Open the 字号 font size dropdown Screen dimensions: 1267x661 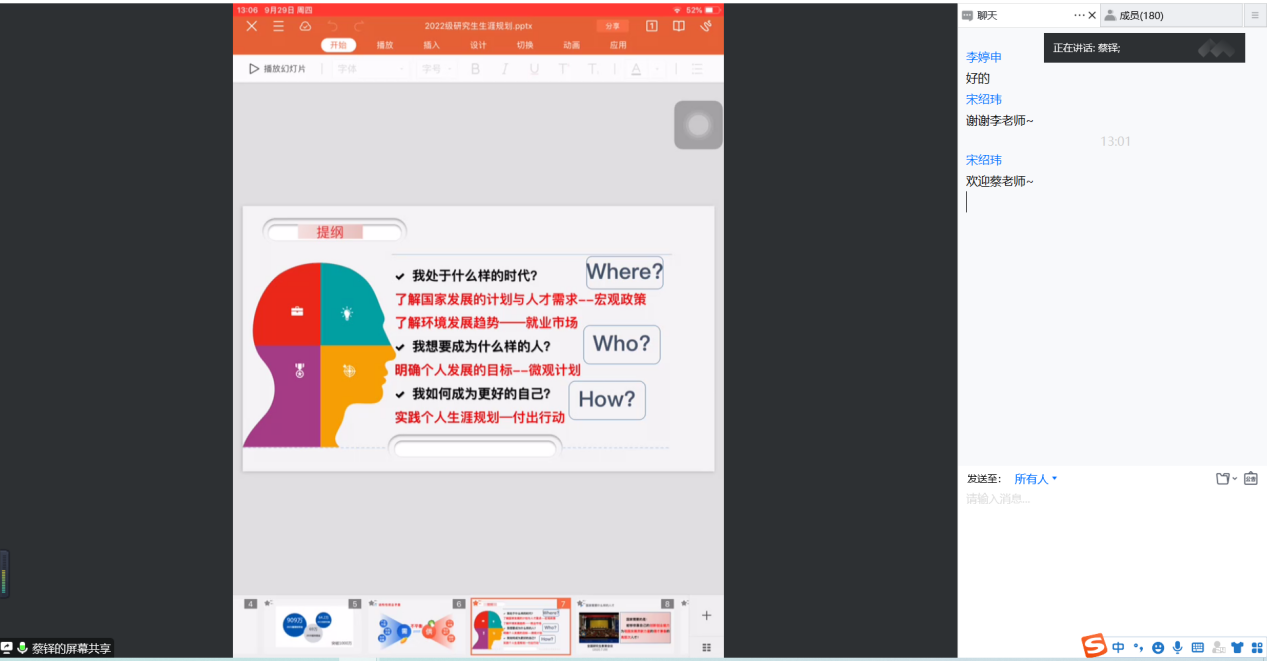(438, 69)
